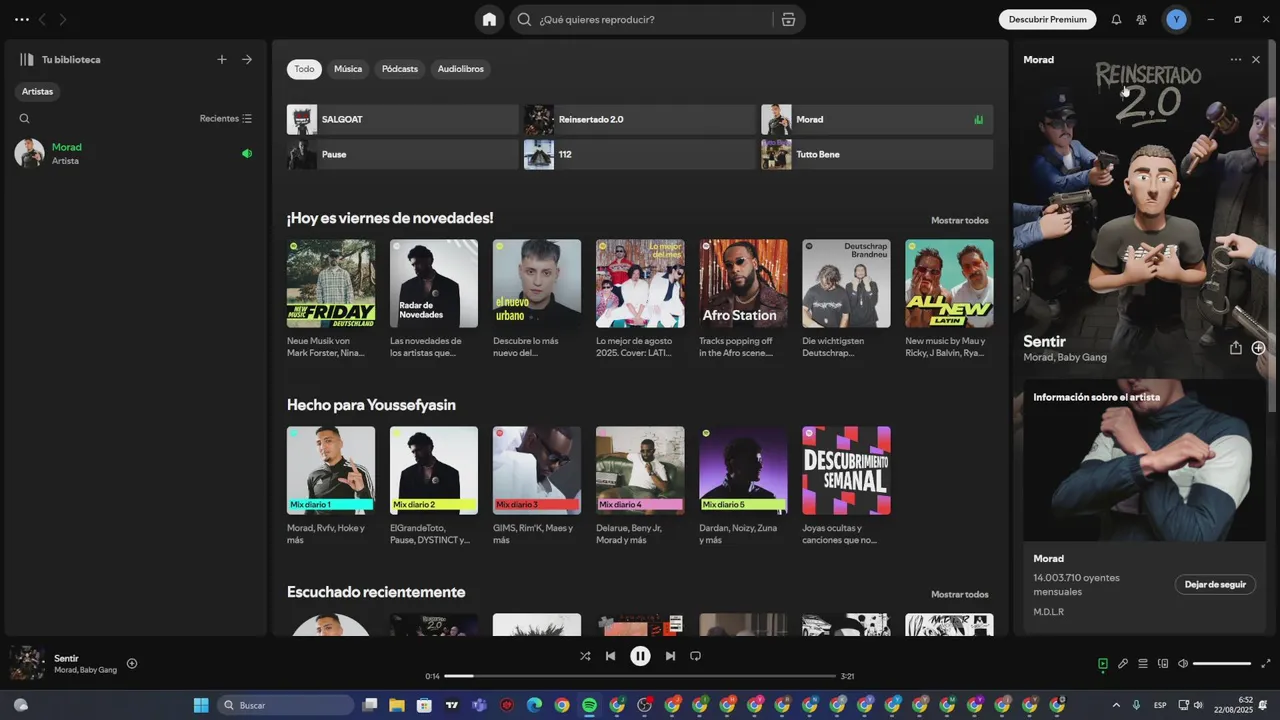Image resolution: width=1280 pixels, height=720 pixels.
Task: Adjust the volume slider
Action: point(1222,663)
